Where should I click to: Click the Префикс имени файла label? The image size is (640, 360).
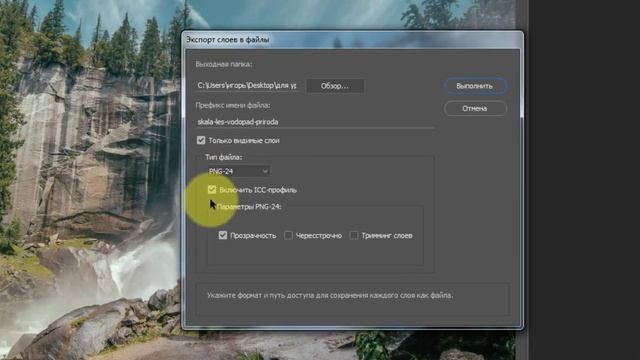pyautogui.click(x=233, y=105)
